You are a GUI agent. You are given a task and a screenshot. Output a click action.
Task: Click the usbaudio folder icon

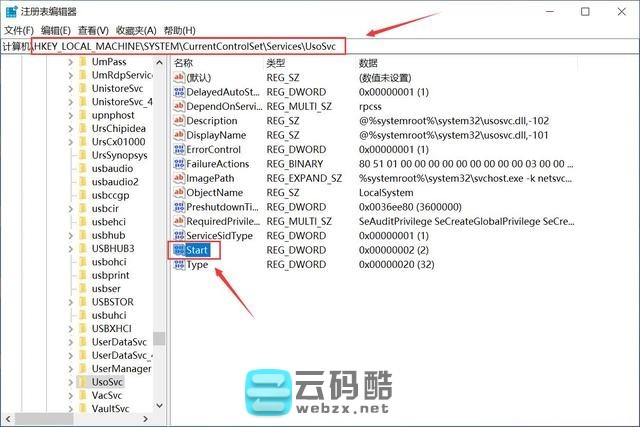coord(83,168)
